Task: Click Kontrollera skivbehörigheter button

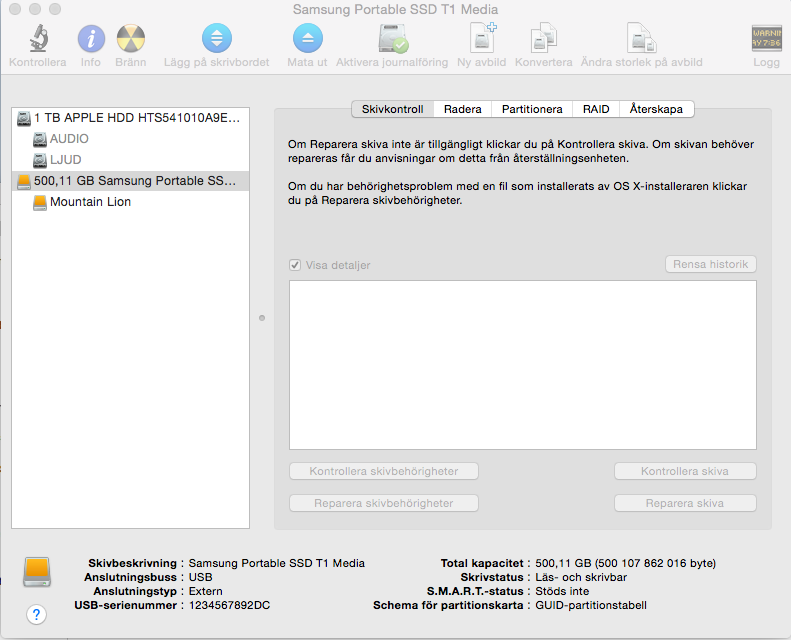Action: [x=384, y=471]
